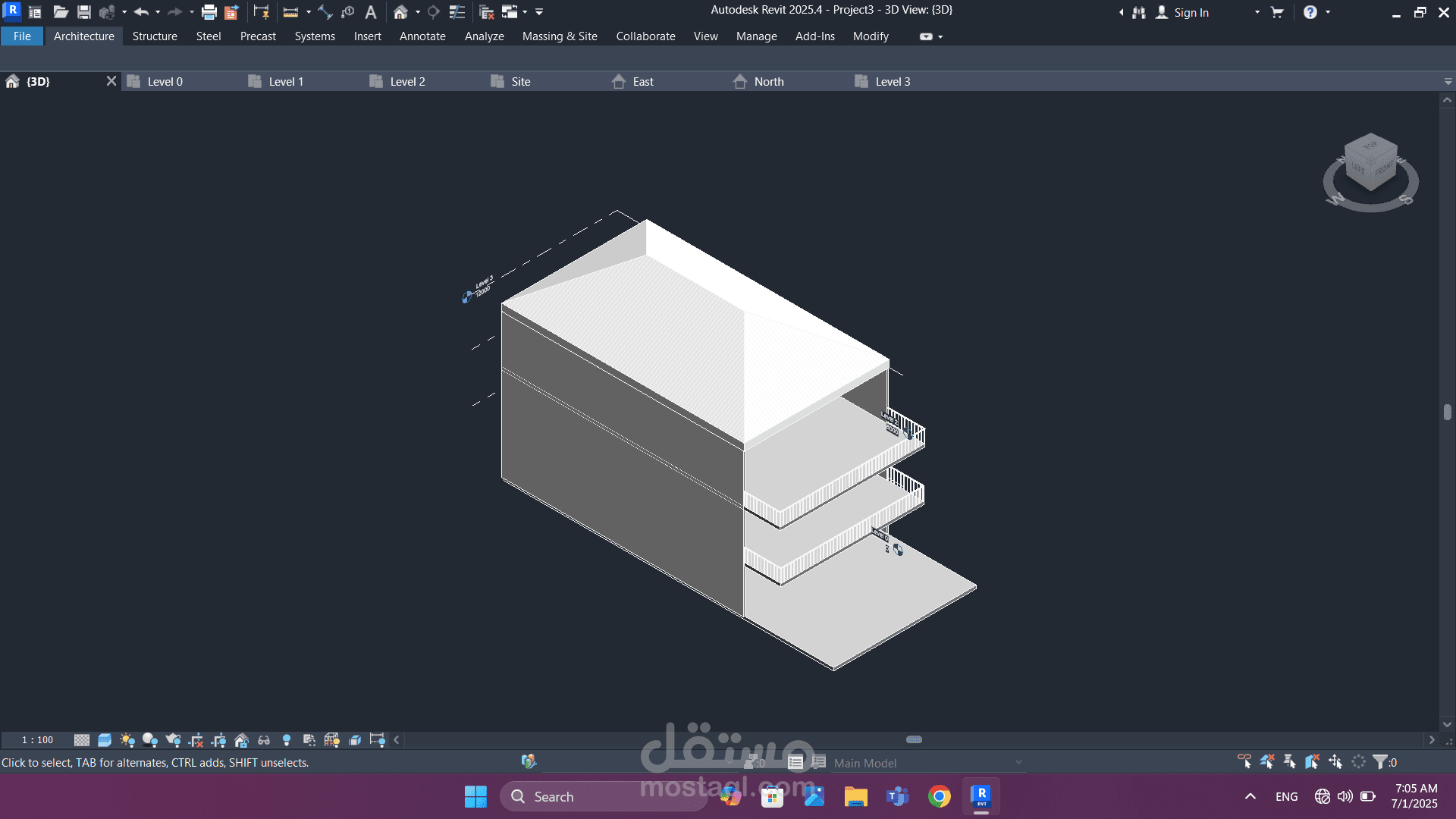The height and width of the screenshot is (819, 1456).
Task: Select the Section tool icon
Action: 434,12
